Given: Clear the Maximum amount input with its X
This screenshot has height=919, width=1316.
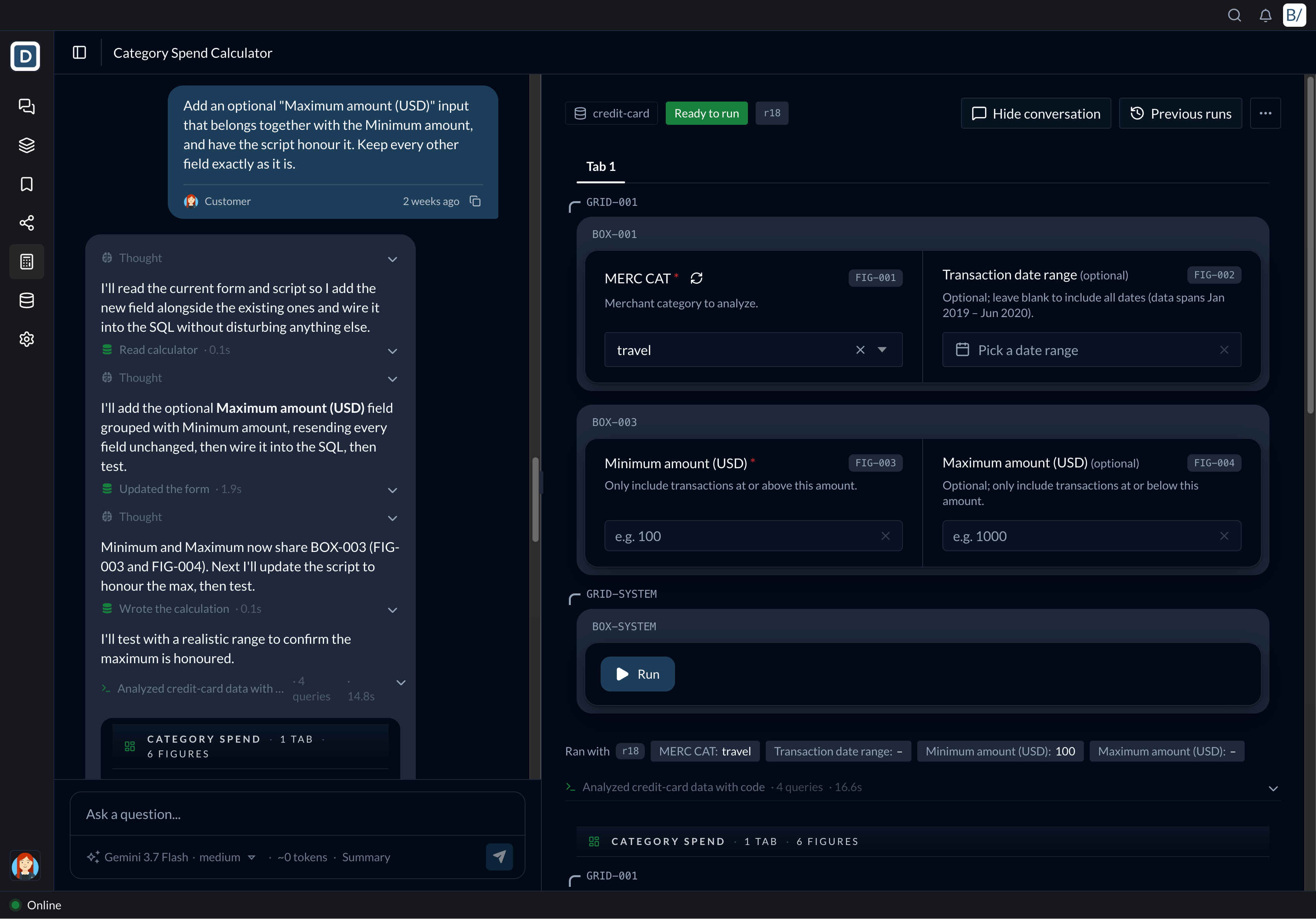Looking at the screenshot, I should (x=1224, y=536).
